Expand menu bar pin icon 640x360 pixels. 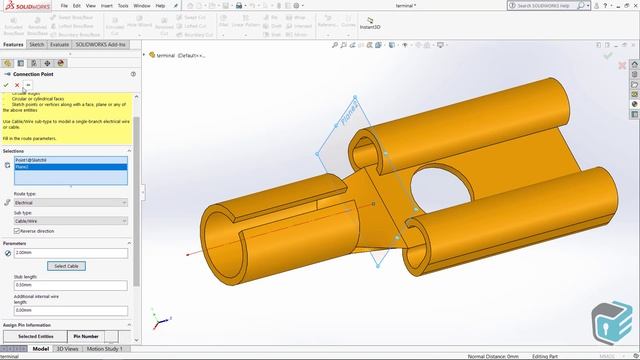(176, 6)
